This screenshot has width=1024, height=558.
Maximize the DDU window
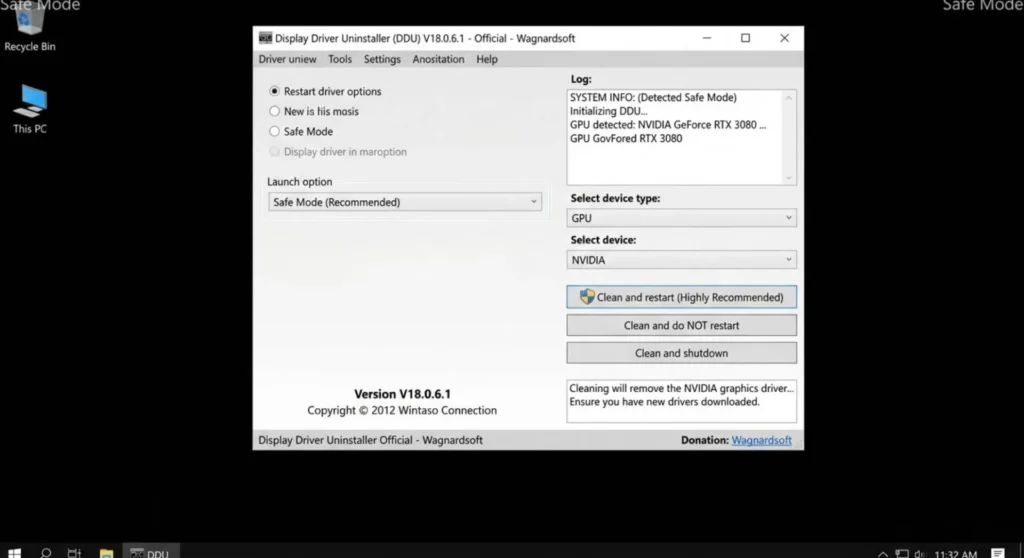click(745, 38)
